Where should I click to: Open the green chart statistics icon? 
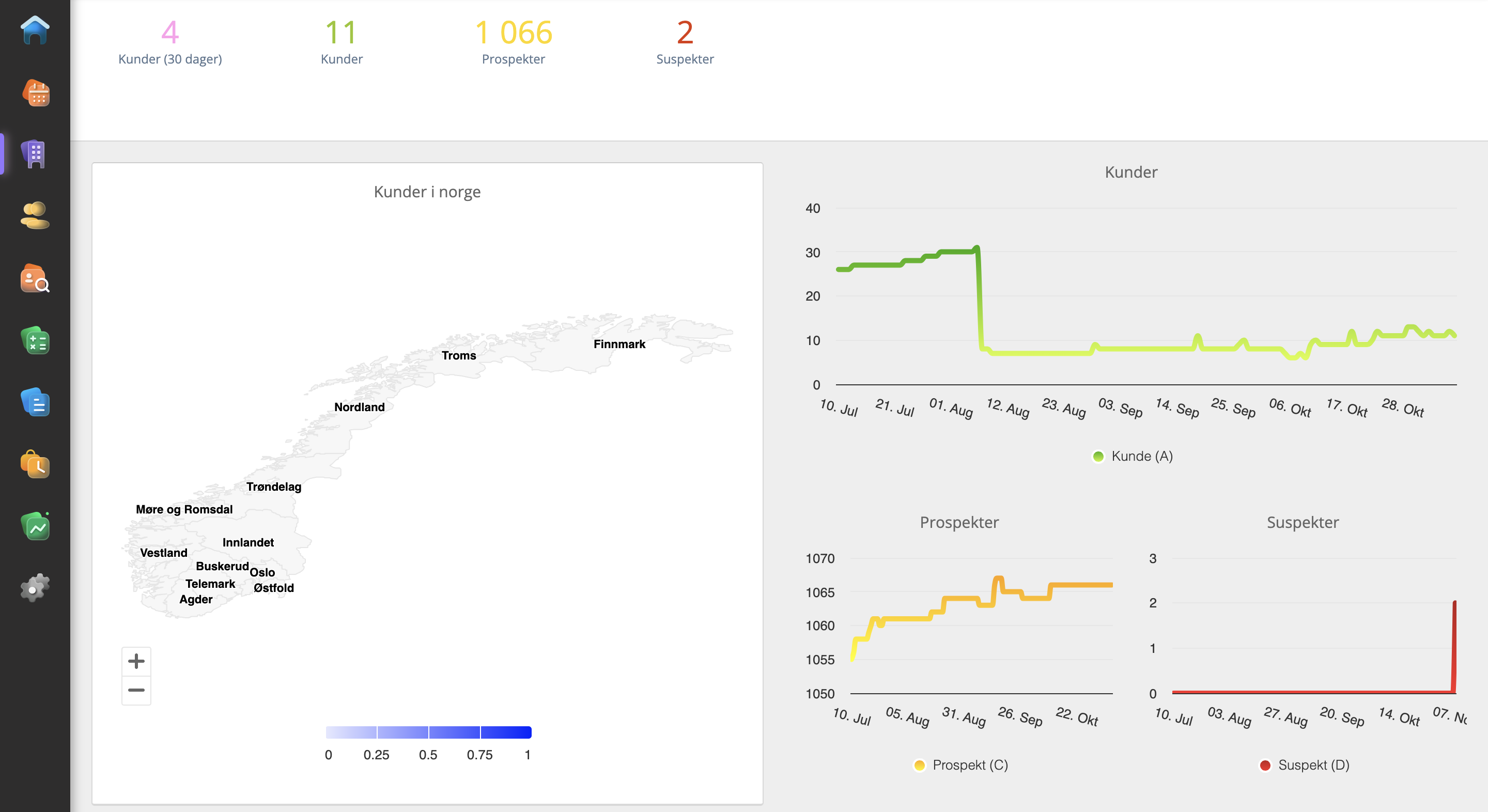[35, 526]
